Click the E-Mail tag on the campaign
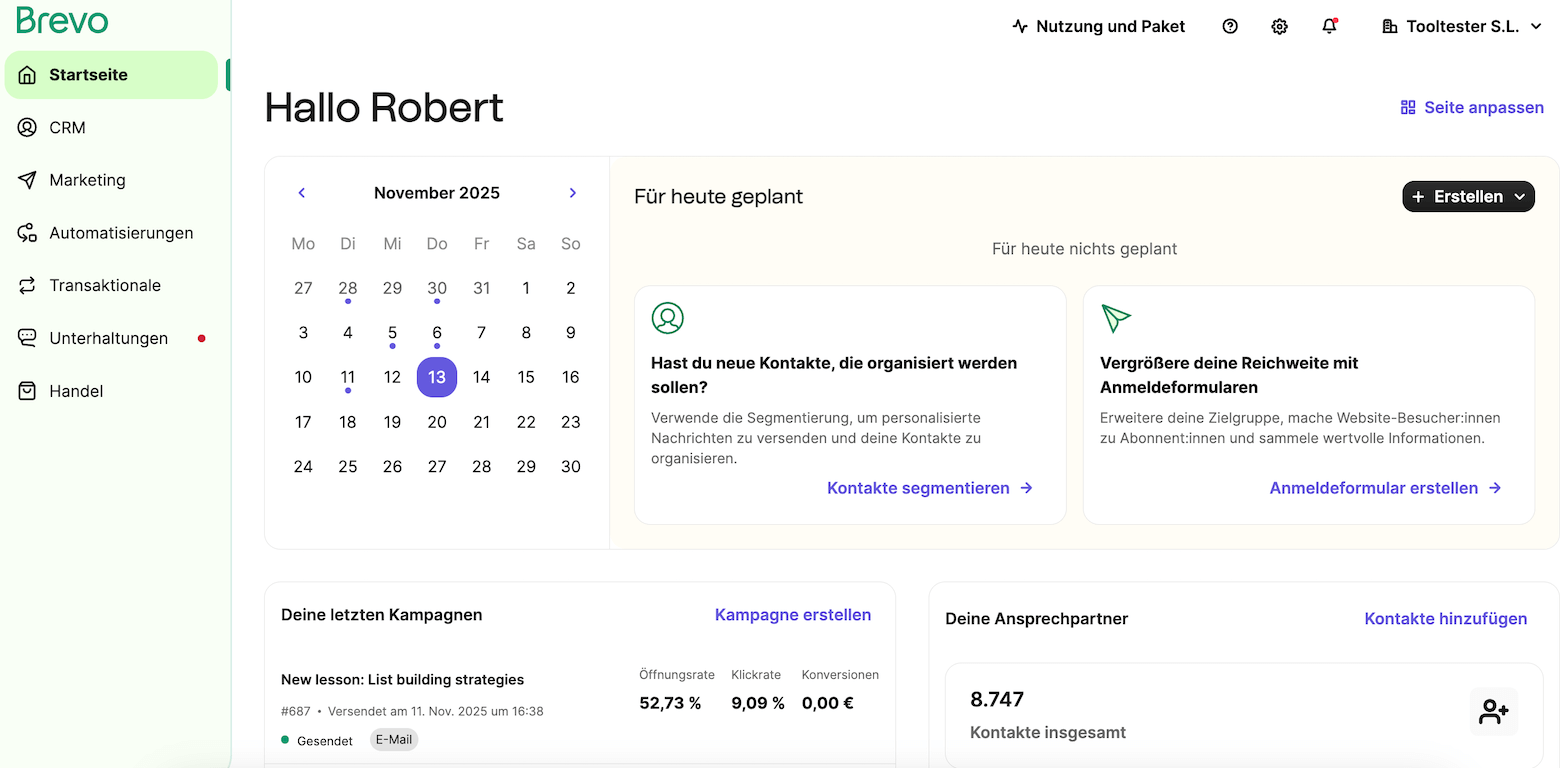This screenshot has height=768, width=1560. point(393,739)
